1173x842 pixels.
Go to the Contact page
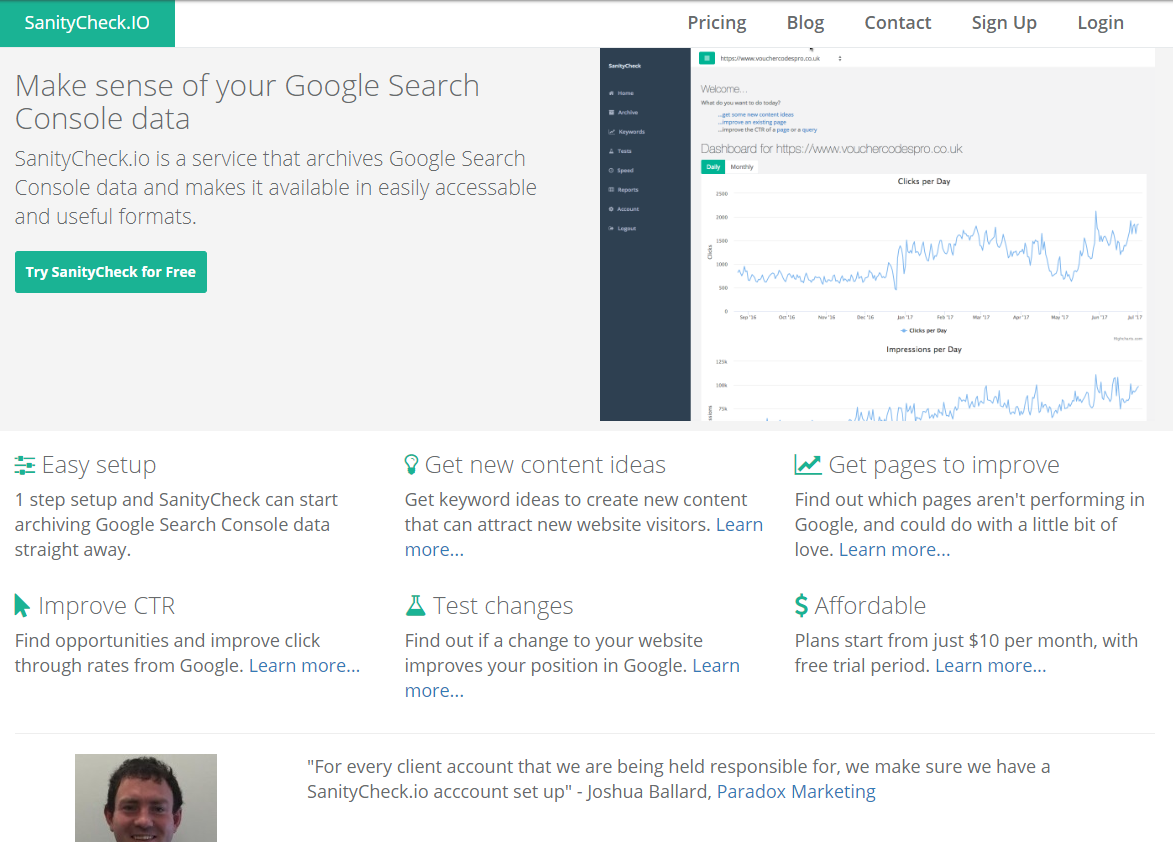pos(898,23)
